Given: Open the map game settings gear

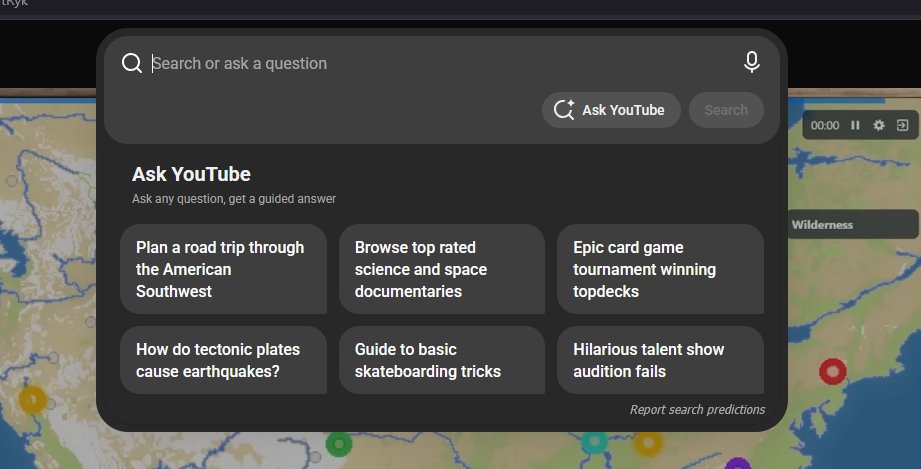Looking at the screenshot, I should pos(879,125).
